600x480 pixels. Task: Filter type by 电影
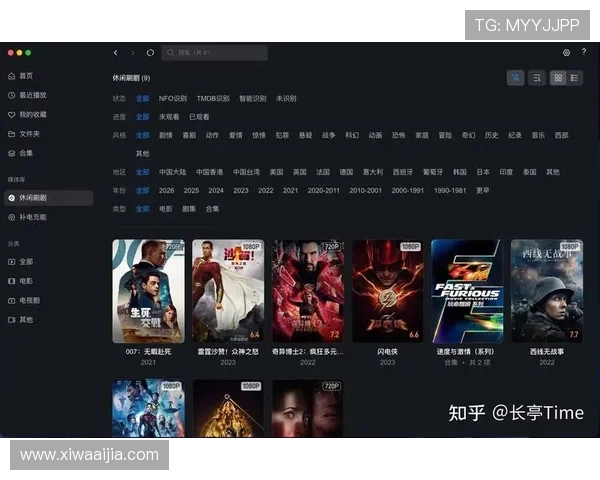click(166, 209)
